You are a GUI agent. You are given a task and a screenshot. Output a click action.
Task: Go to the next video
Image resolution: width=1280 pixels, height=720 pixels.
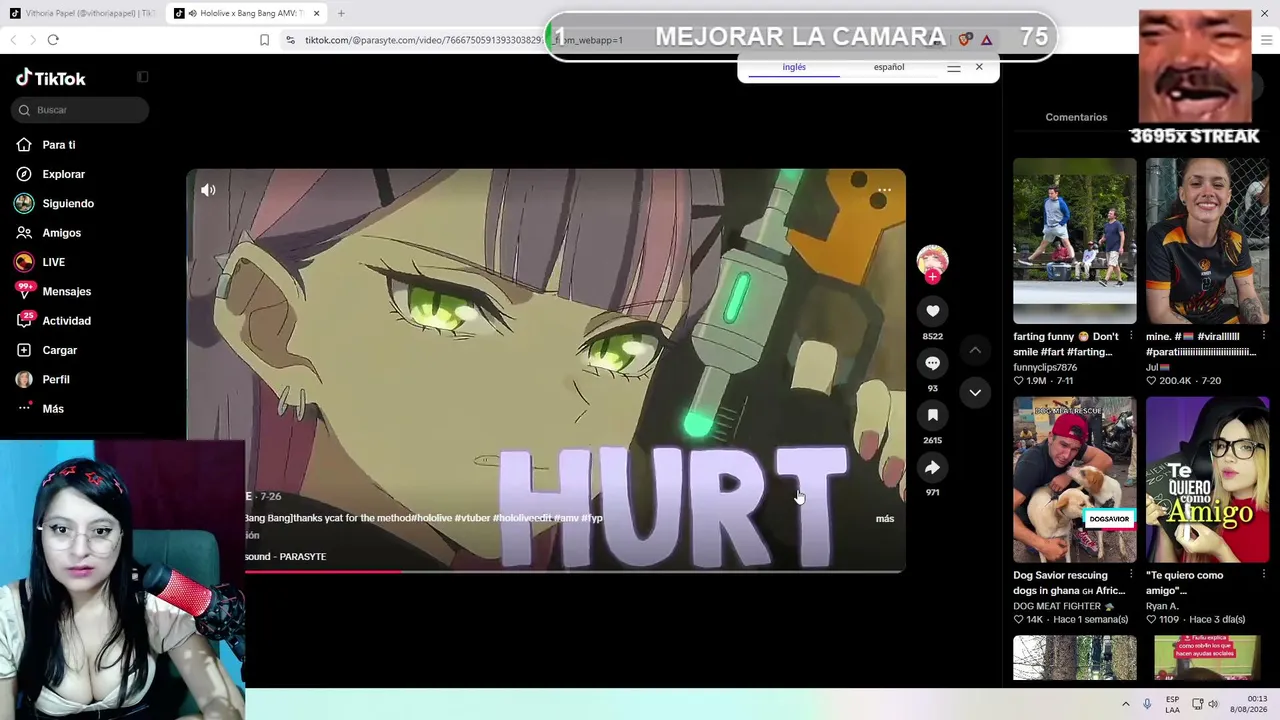(975, 392)
